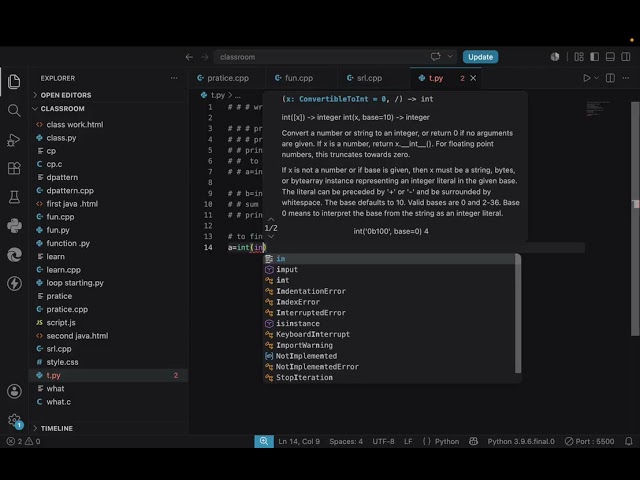Click the editor vertical scrollbar
The image size is (640, 480).
point(635,219)
